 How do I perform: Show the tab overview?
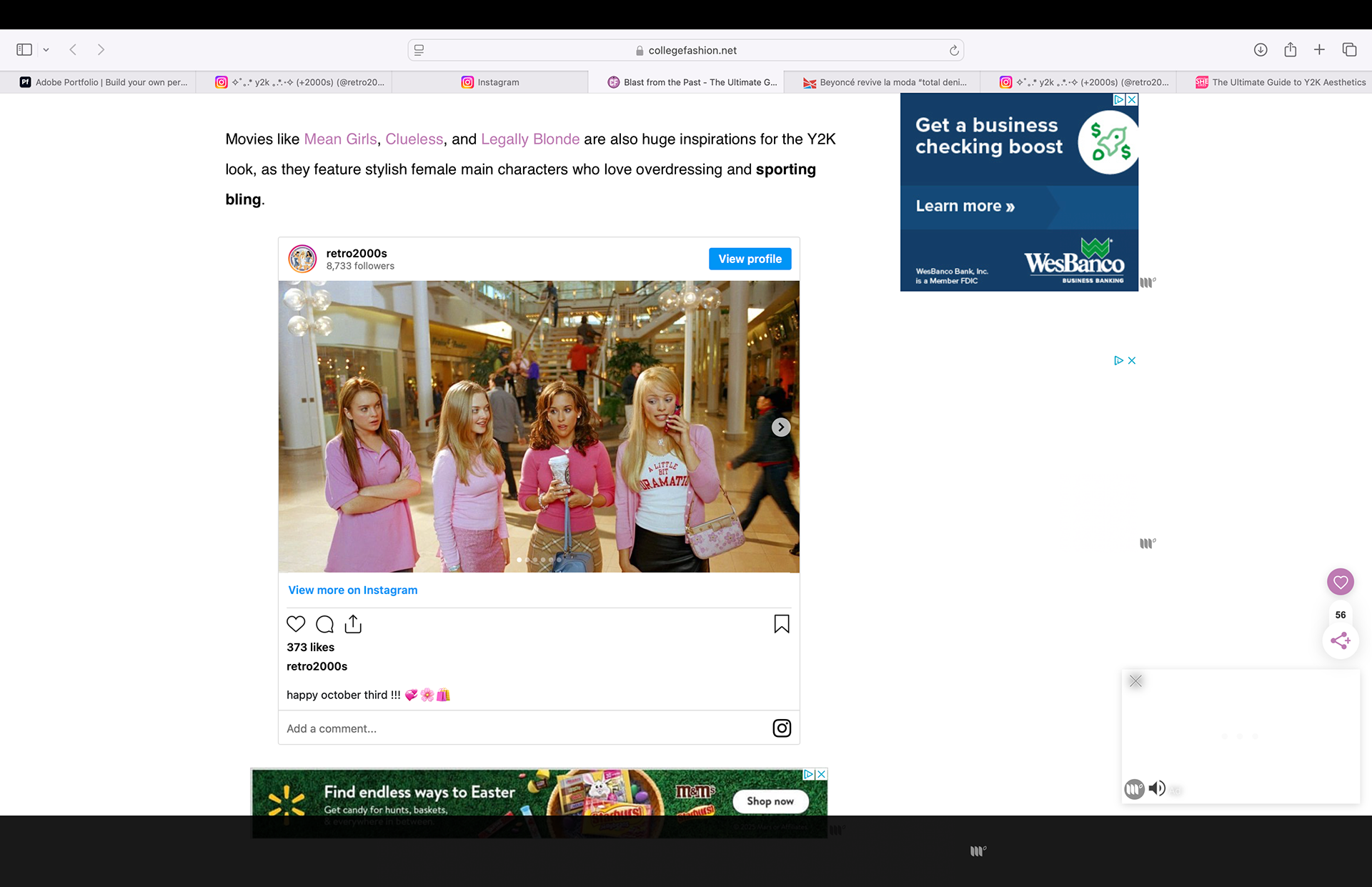[x=1349, y=49]
